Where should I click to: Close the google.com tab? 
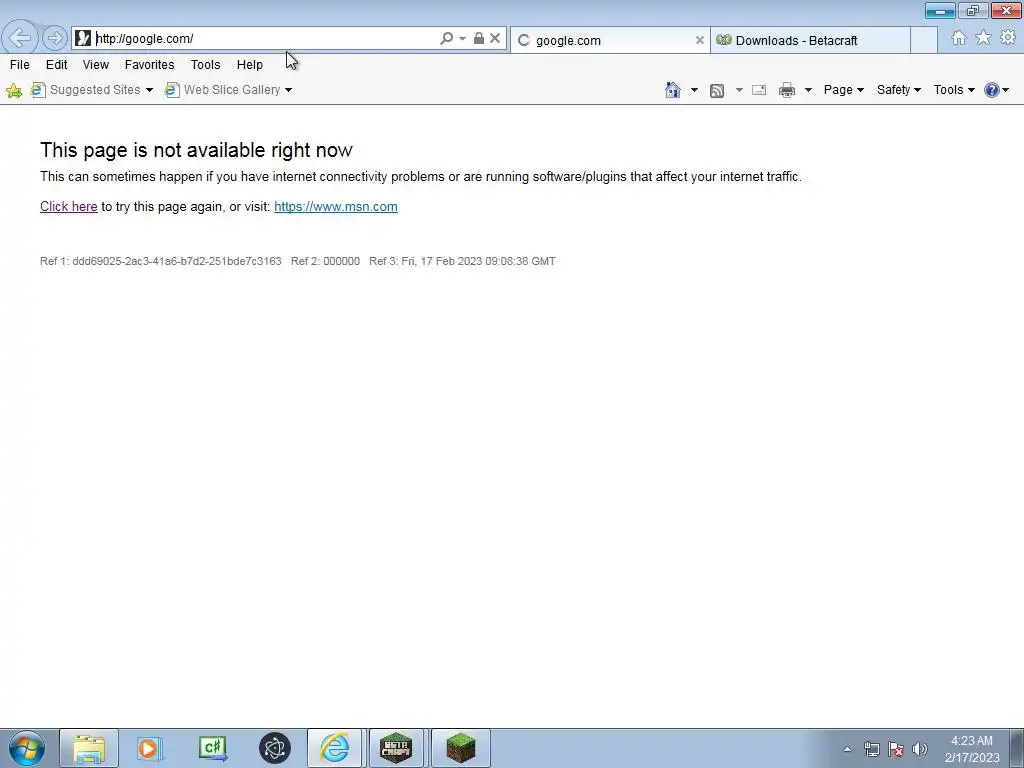tap(699, 40)
